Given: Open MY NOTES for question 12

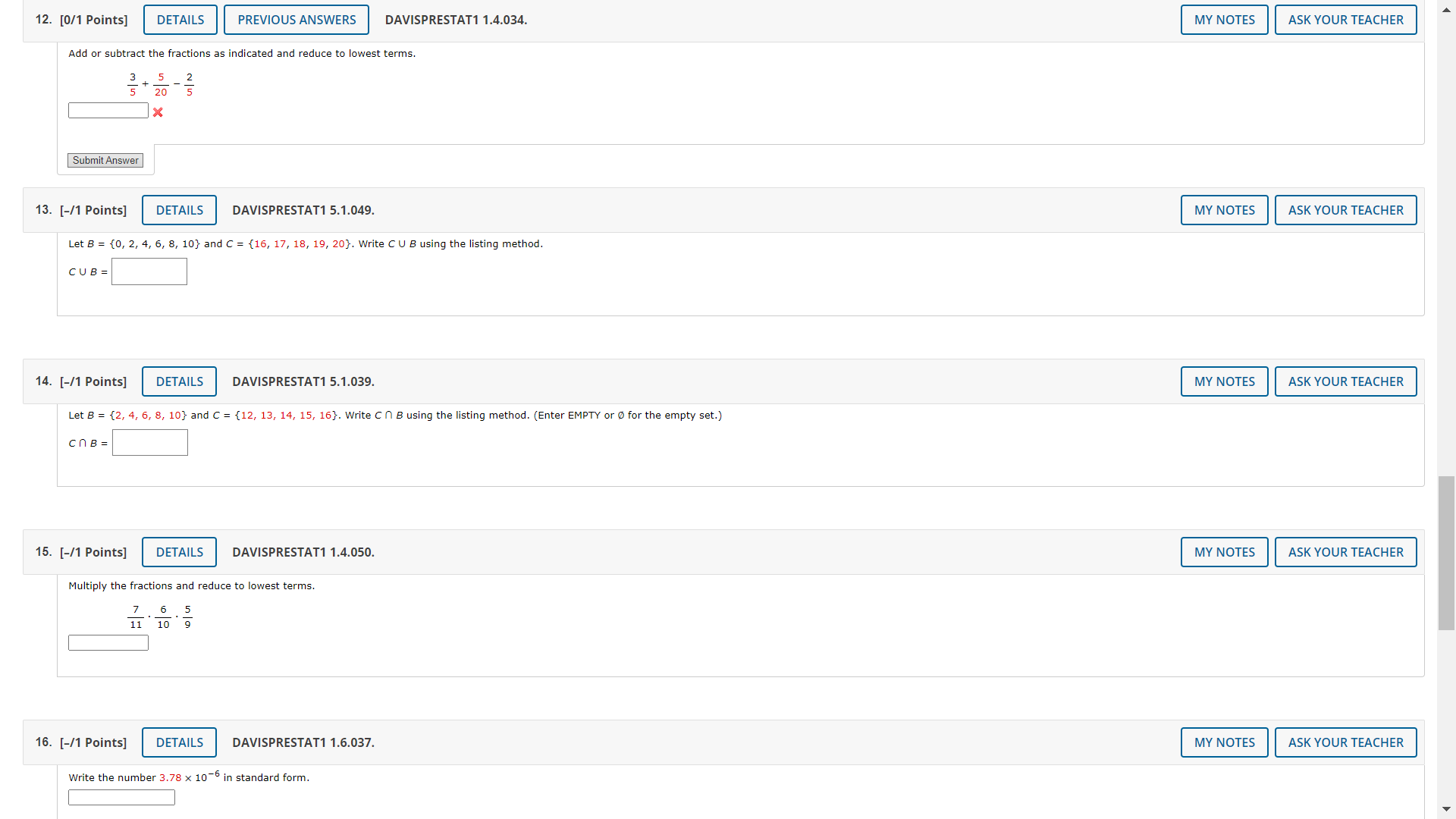Looking at the screenshot, I should coord(1224,20).
